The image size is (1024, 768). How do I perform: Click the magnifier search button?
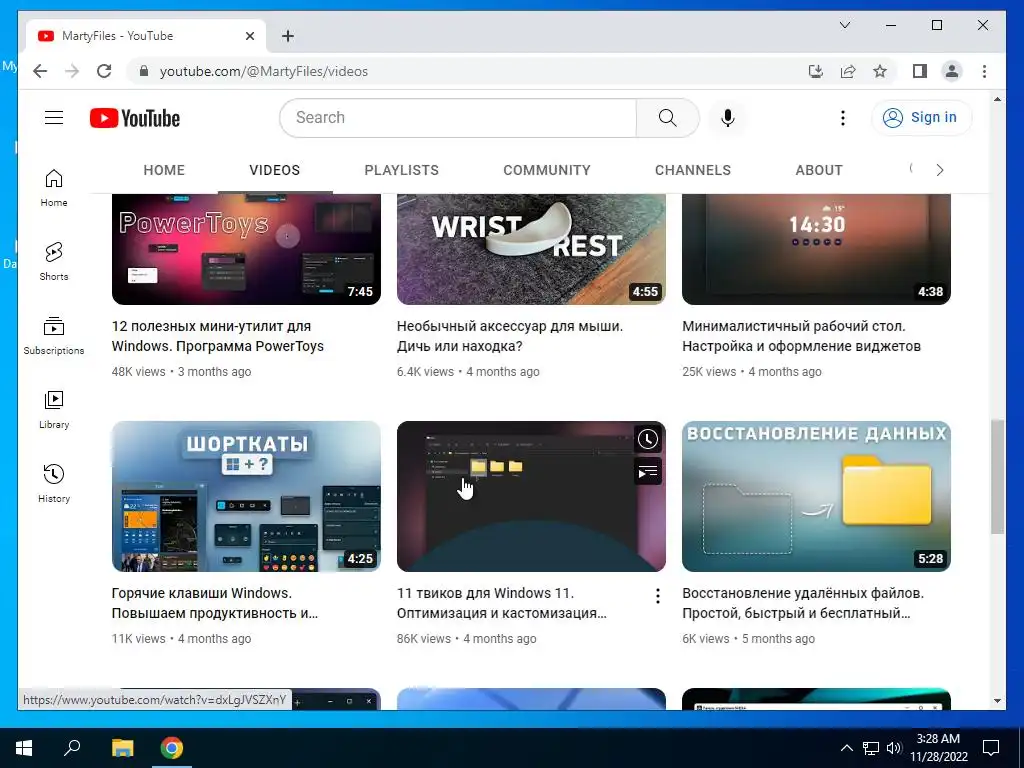coord(667,118)
